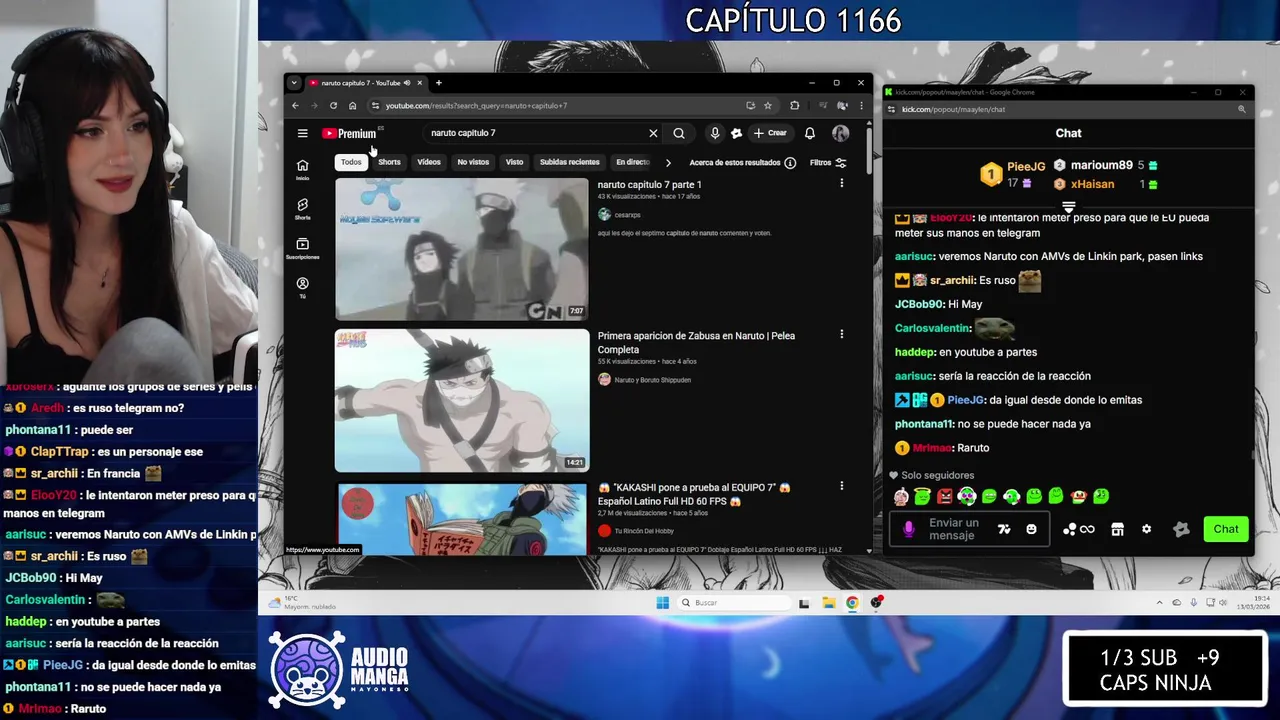Click the green Chat send button

[1226, 529]
